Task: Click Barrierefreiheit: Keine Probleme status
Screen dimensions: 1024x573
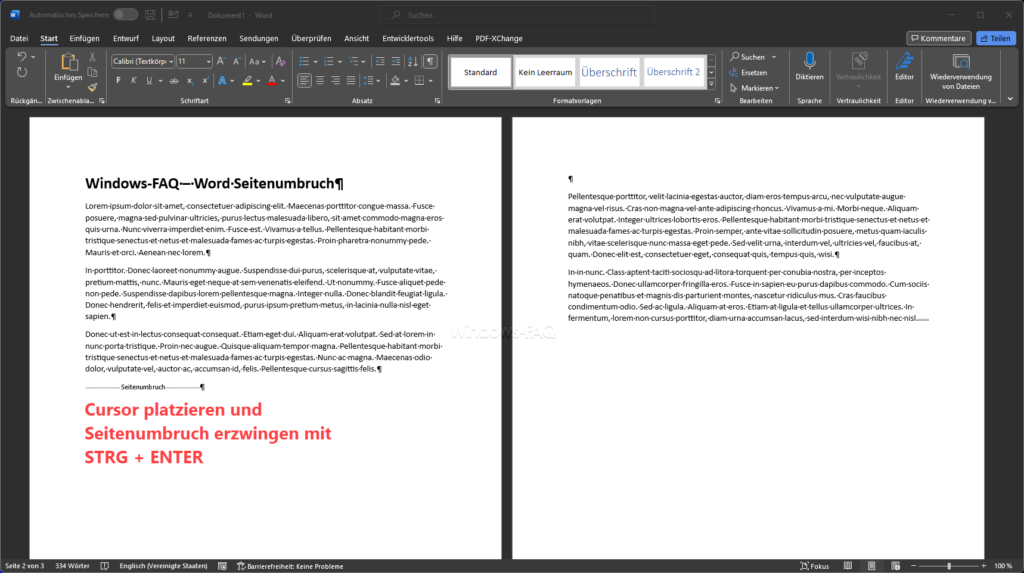Action: tap(290, 566)
